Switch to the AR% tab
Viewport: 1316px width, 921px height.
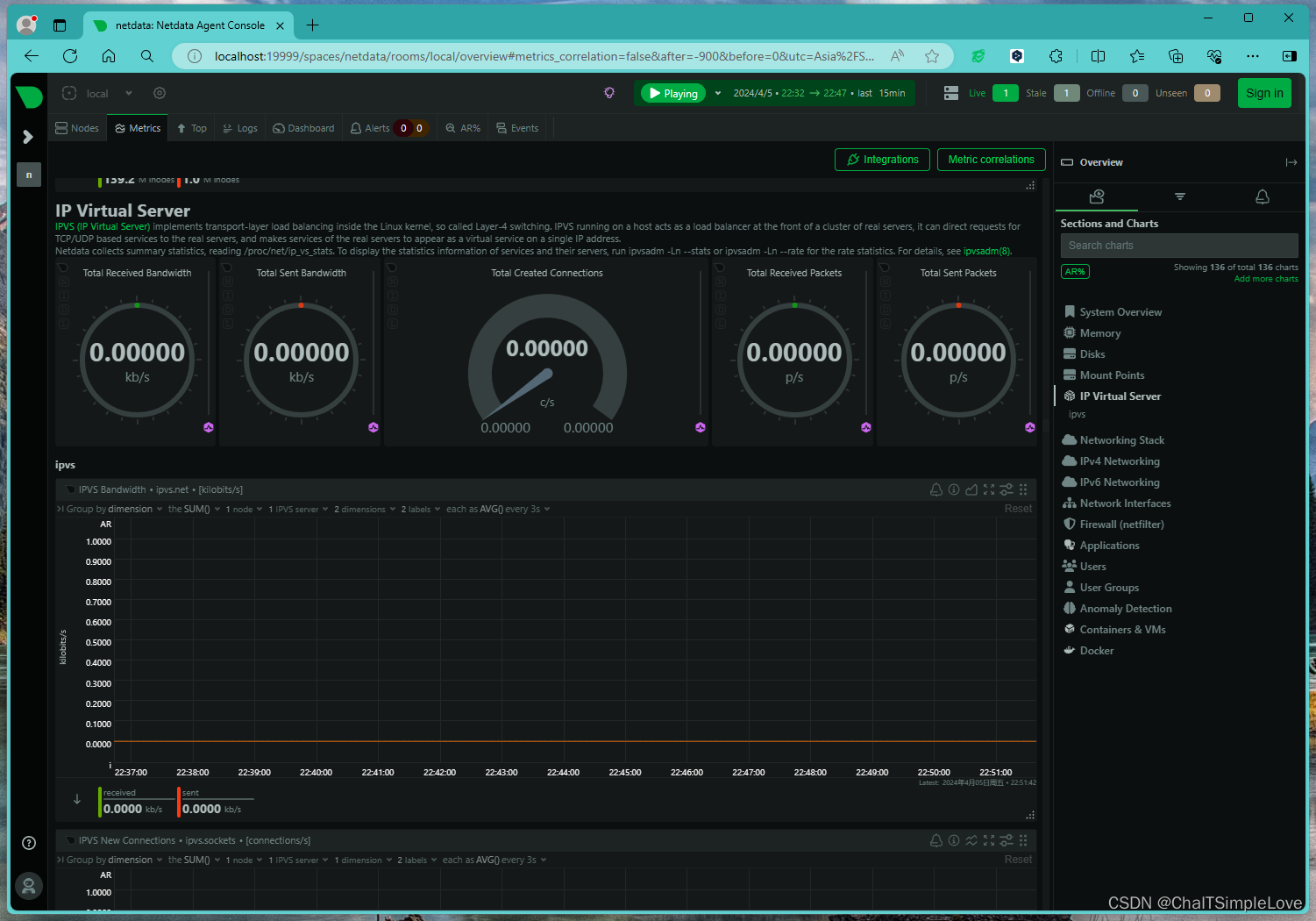[x=463, y=128]
